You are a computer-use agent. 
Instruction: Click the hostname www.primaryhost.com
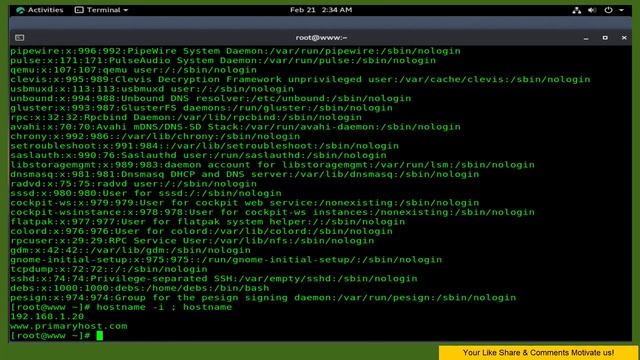click(69, 326)
